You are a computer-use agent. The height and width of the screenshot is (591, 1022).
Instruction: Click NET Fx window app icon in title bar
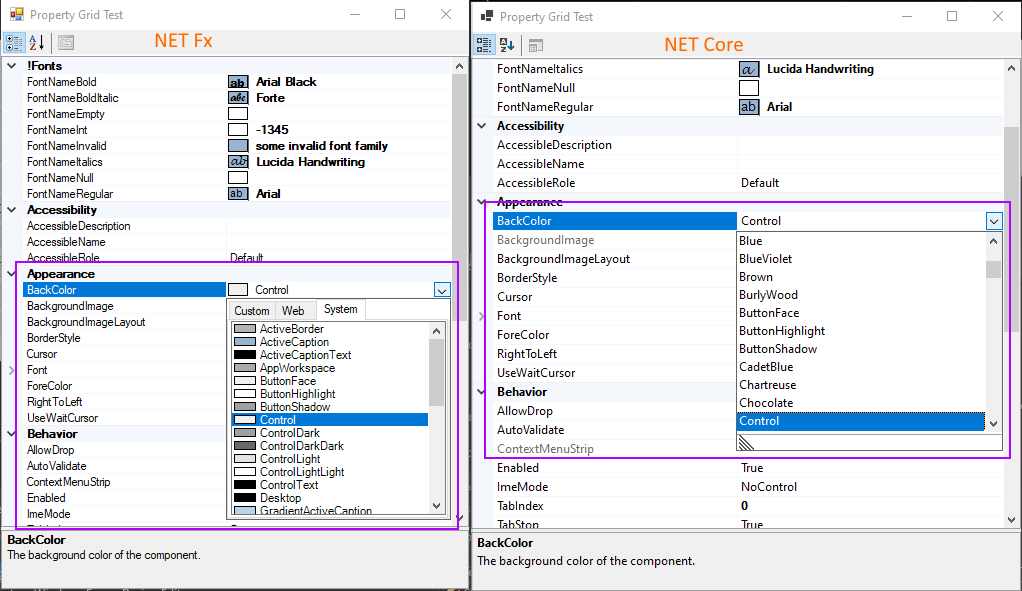[x=16, y=14]
